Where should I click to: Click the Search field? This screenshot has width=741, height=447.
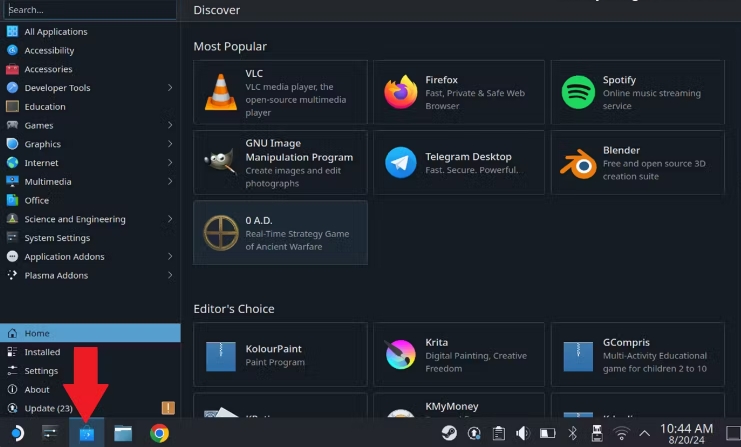(x=90, y=10)
